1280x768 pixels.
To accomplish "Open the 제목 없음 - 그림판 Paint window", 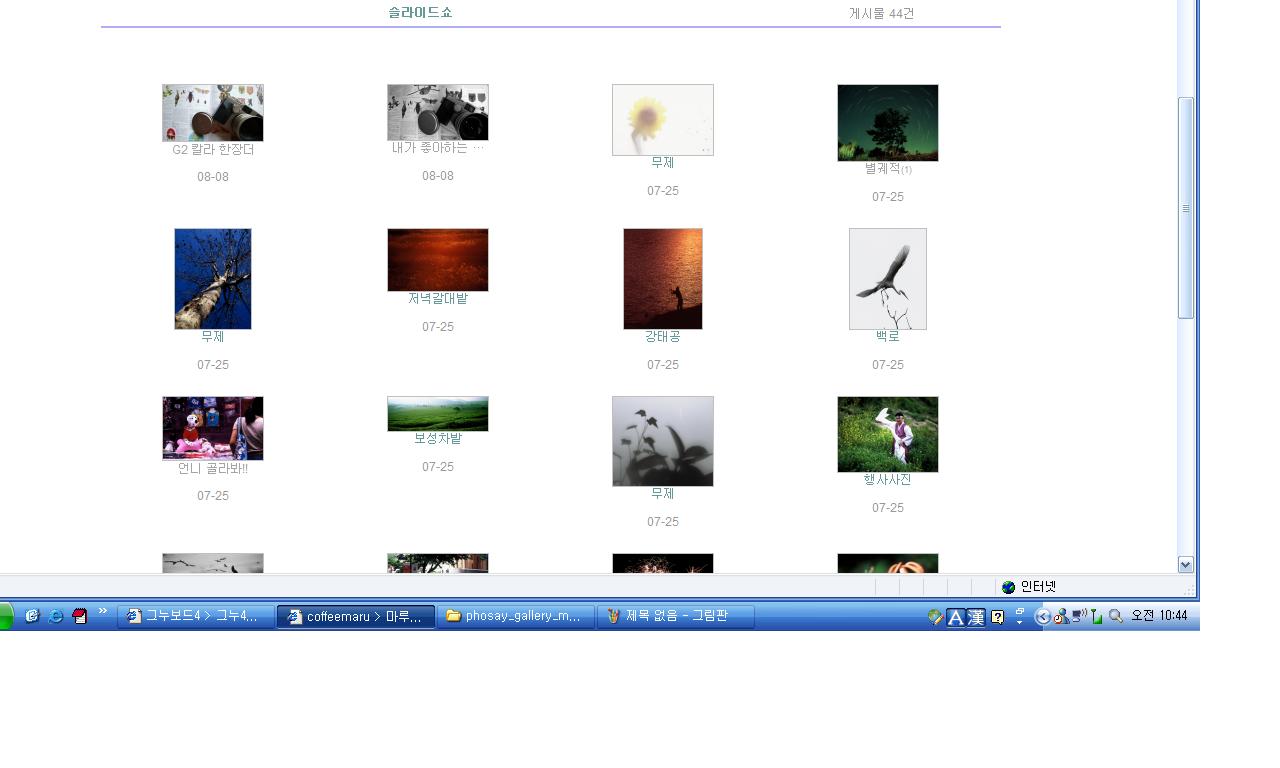I will click(675, 616).
